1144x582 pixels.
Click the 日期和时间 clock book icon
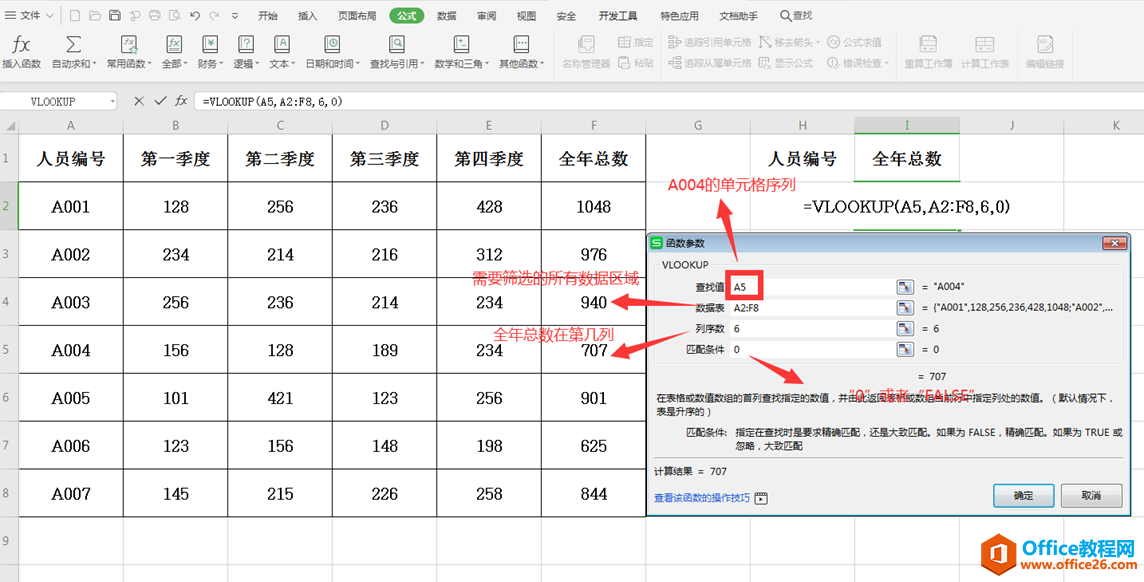click(332, 44)
